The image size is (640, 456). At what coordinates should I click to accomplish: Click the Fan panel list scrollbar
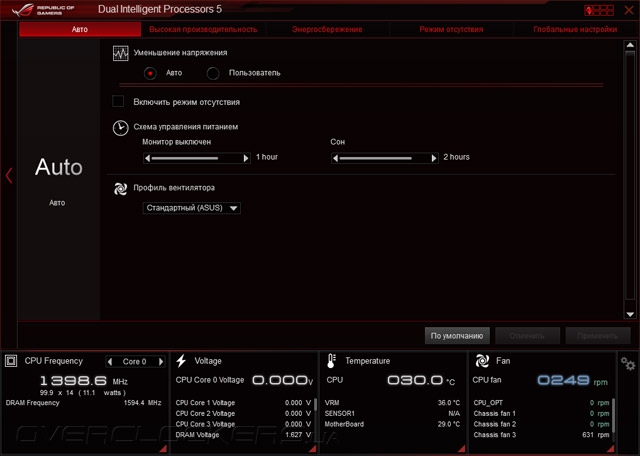(613, 419)
